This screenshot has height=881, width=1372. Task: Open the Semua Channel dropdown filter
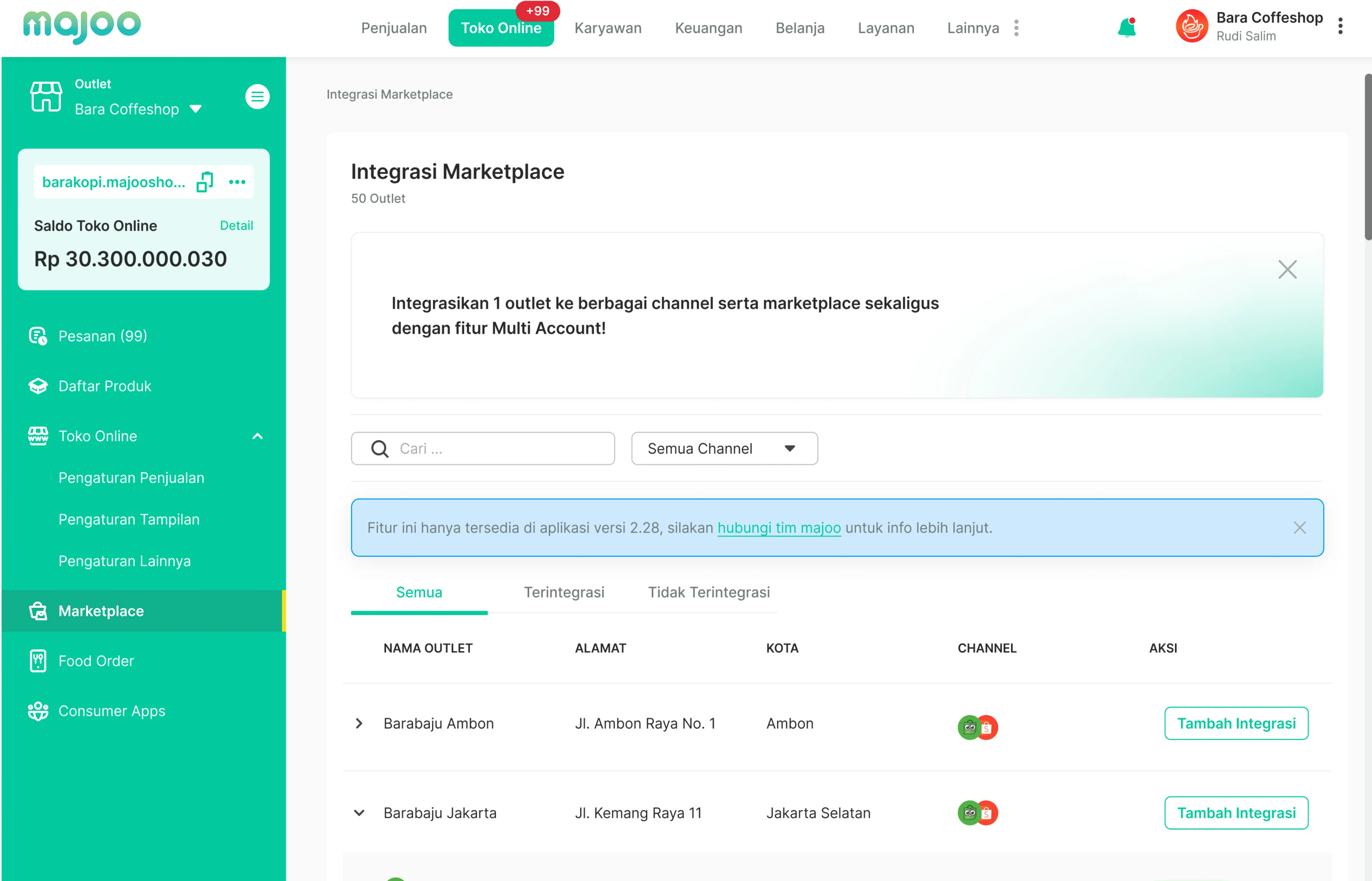[x=724, y=448]
